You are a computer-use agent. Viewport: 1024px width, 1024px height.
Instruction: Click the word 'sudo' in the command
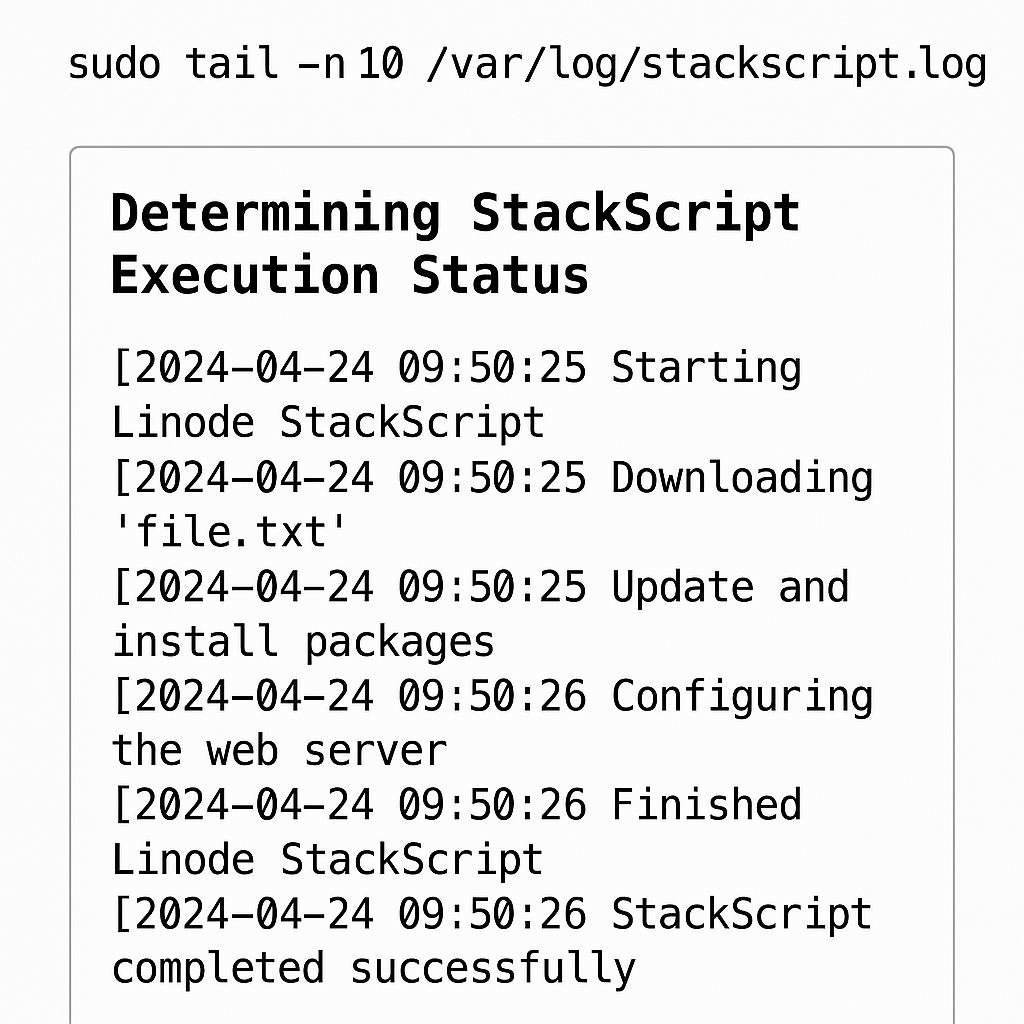tap(114, 64)
